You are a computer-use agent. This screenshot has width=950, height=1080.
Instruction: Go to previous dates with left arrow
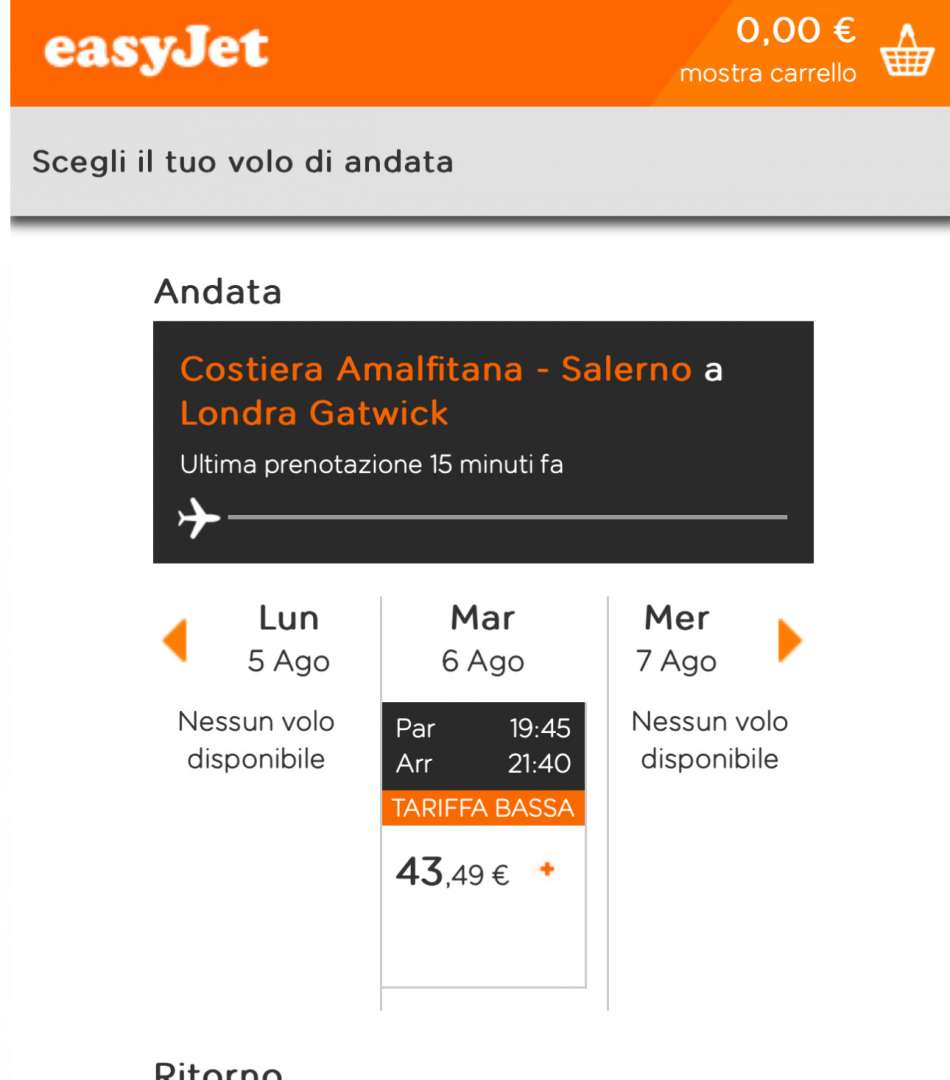tap(175, 640)
